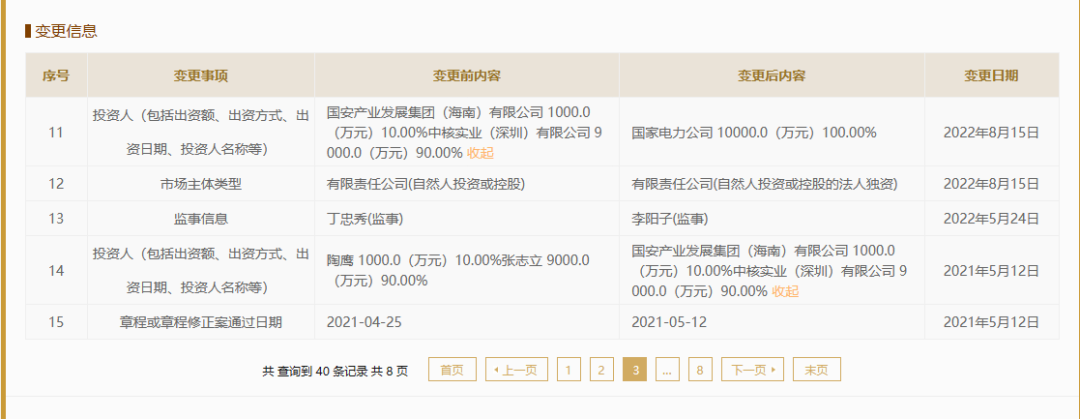
Task: Open page 1 of results
Action: (568, 370)
